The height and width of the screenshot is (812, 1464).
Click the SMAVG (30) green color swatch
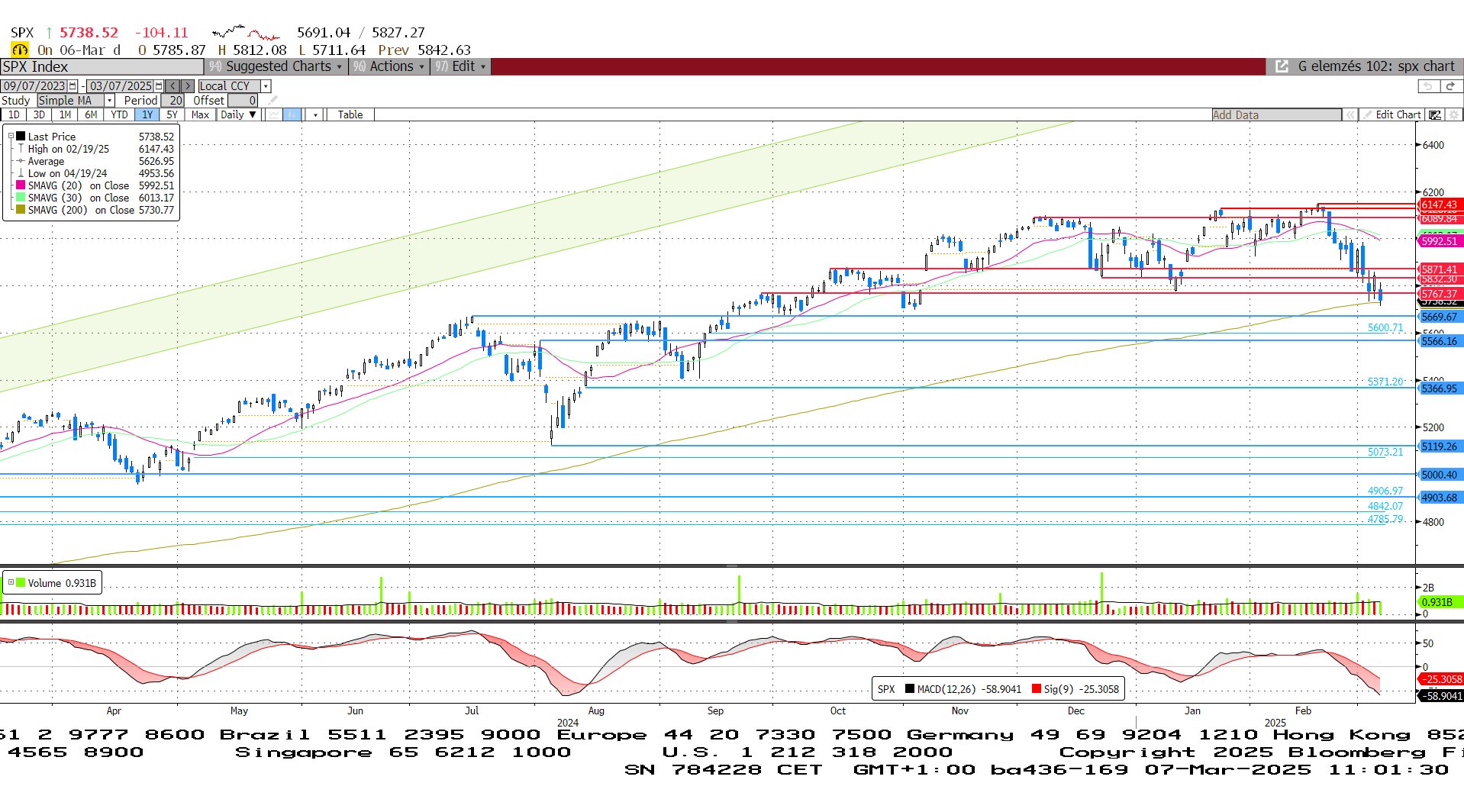21,198
